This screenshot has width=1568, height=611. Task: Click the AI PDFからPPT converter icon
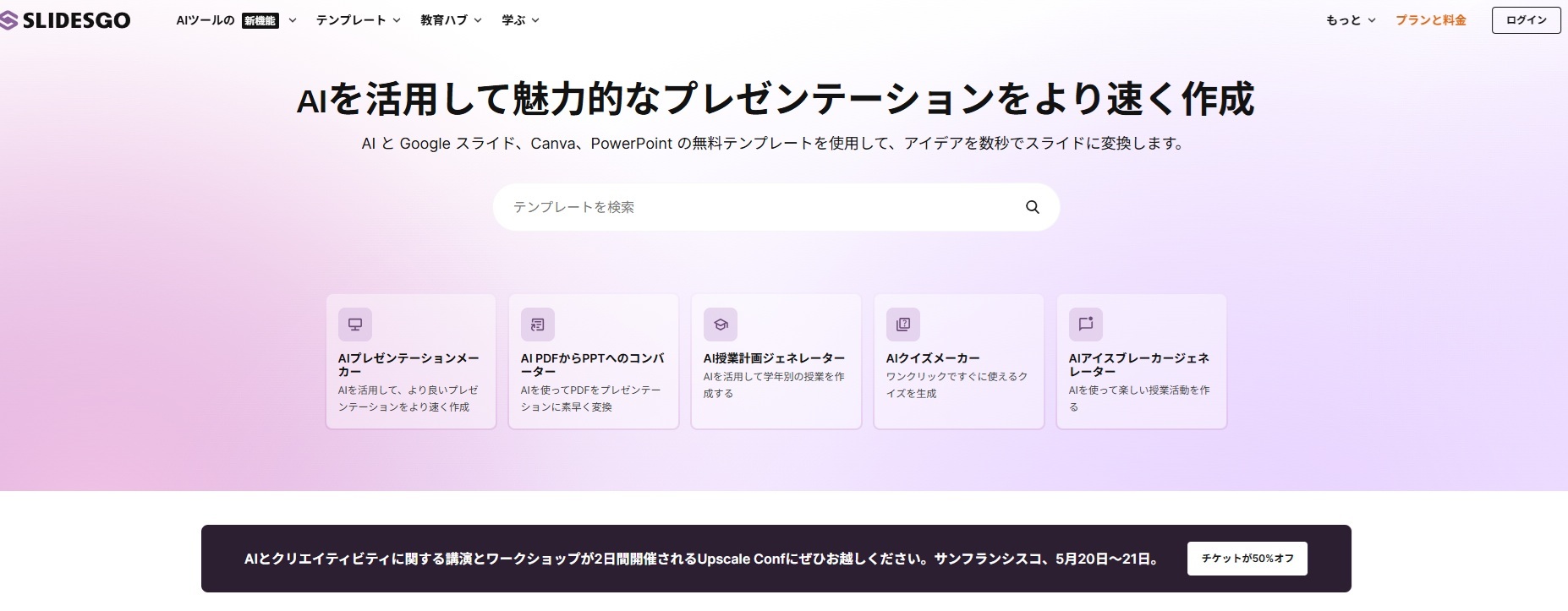pos(538,325)
